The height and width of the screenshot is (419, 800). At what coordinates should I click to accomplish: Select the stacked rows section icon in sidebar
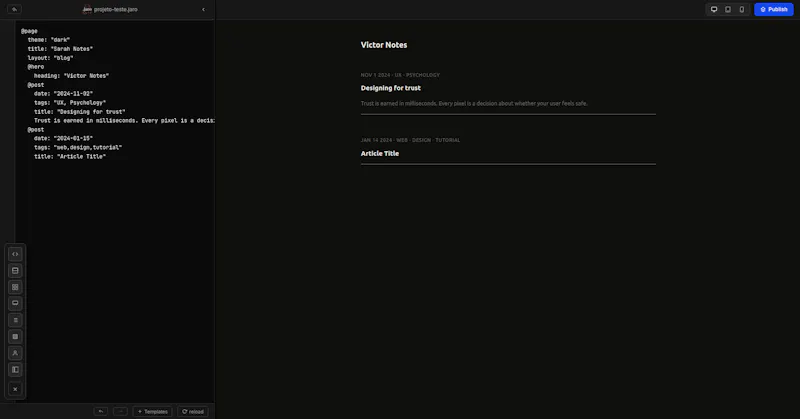pyautogui.click(x=15, y=270)
